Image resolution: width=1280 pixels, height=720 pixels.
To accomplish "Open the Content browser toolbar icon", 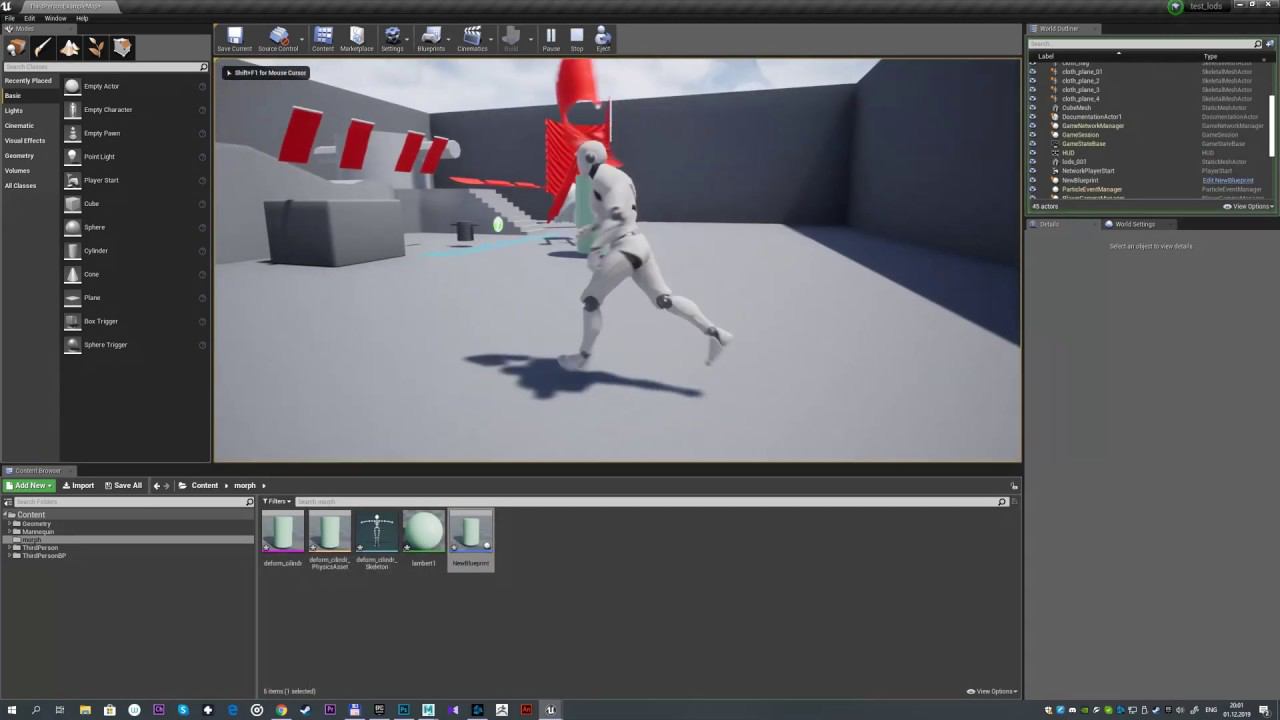I will [323, 40].
